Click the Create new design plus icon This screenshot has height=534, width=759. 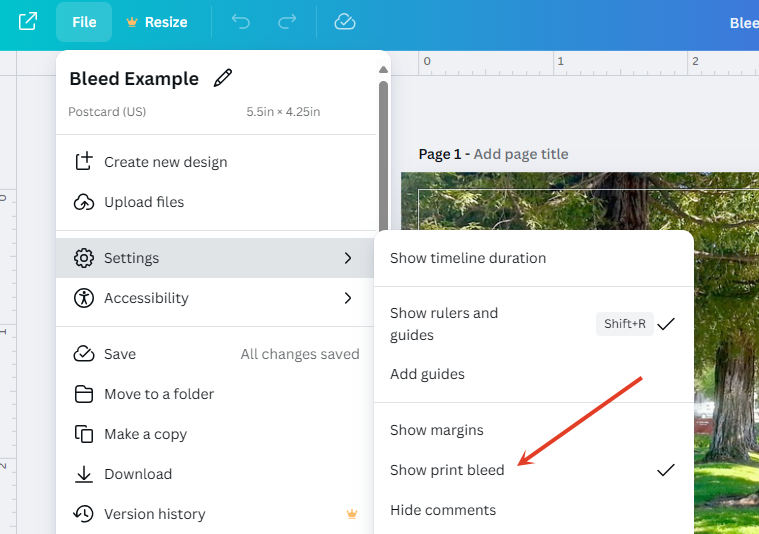point(84,162)
